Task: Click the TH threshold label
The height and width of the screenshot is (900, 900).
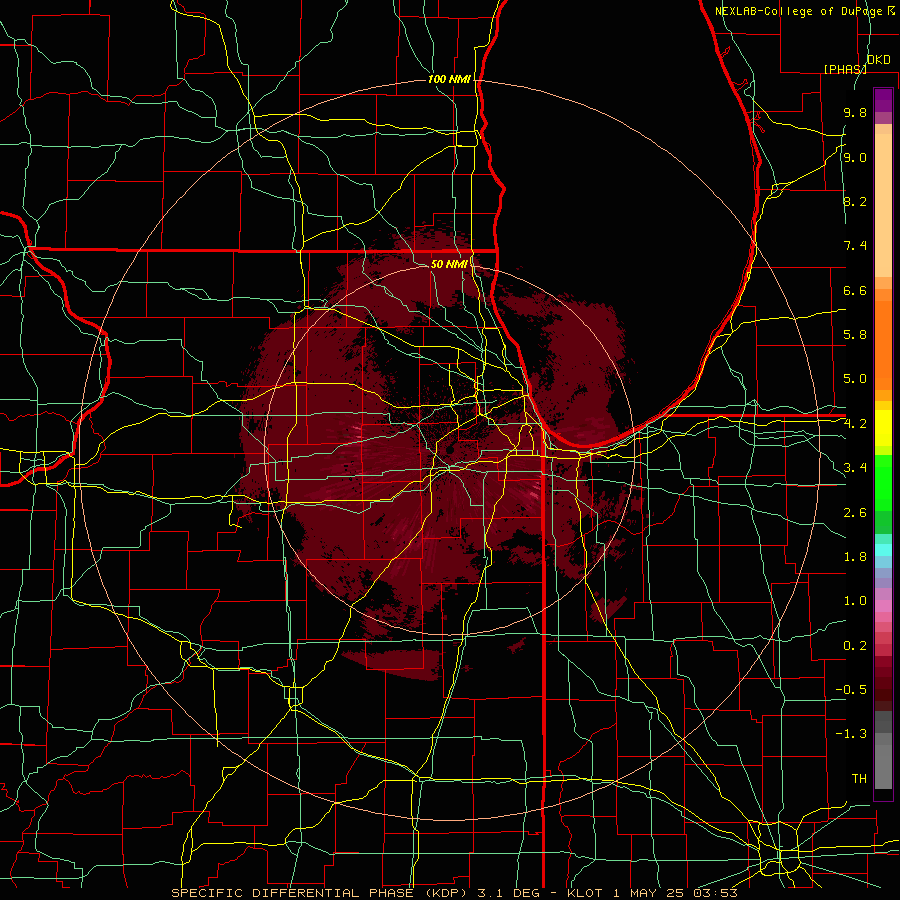Action: point(859,779)
